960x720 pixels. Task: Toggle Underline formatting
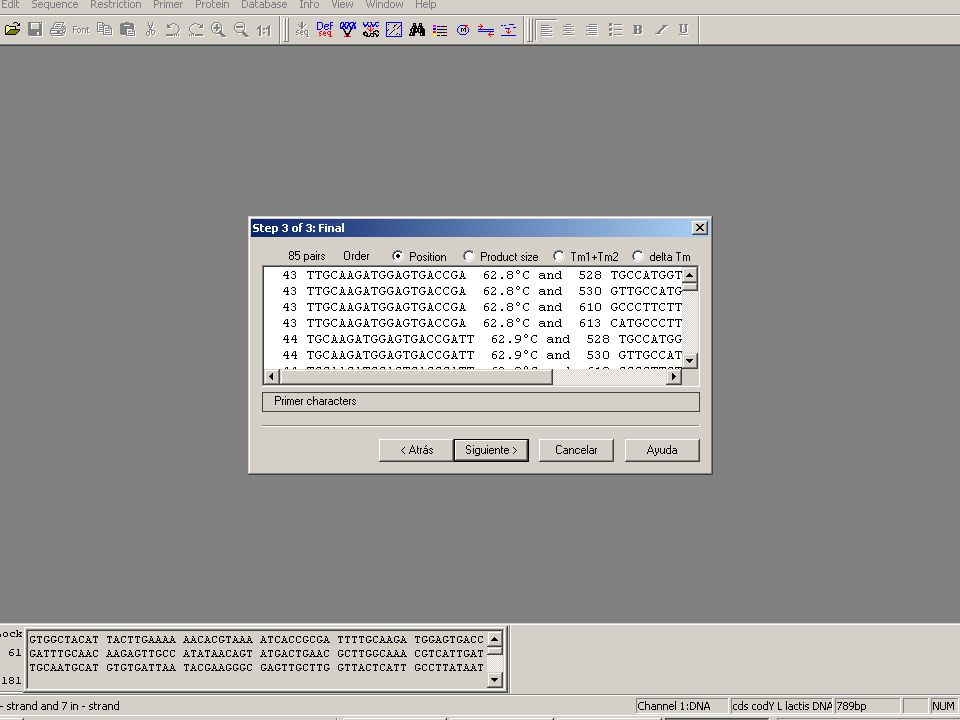point(683,29)
